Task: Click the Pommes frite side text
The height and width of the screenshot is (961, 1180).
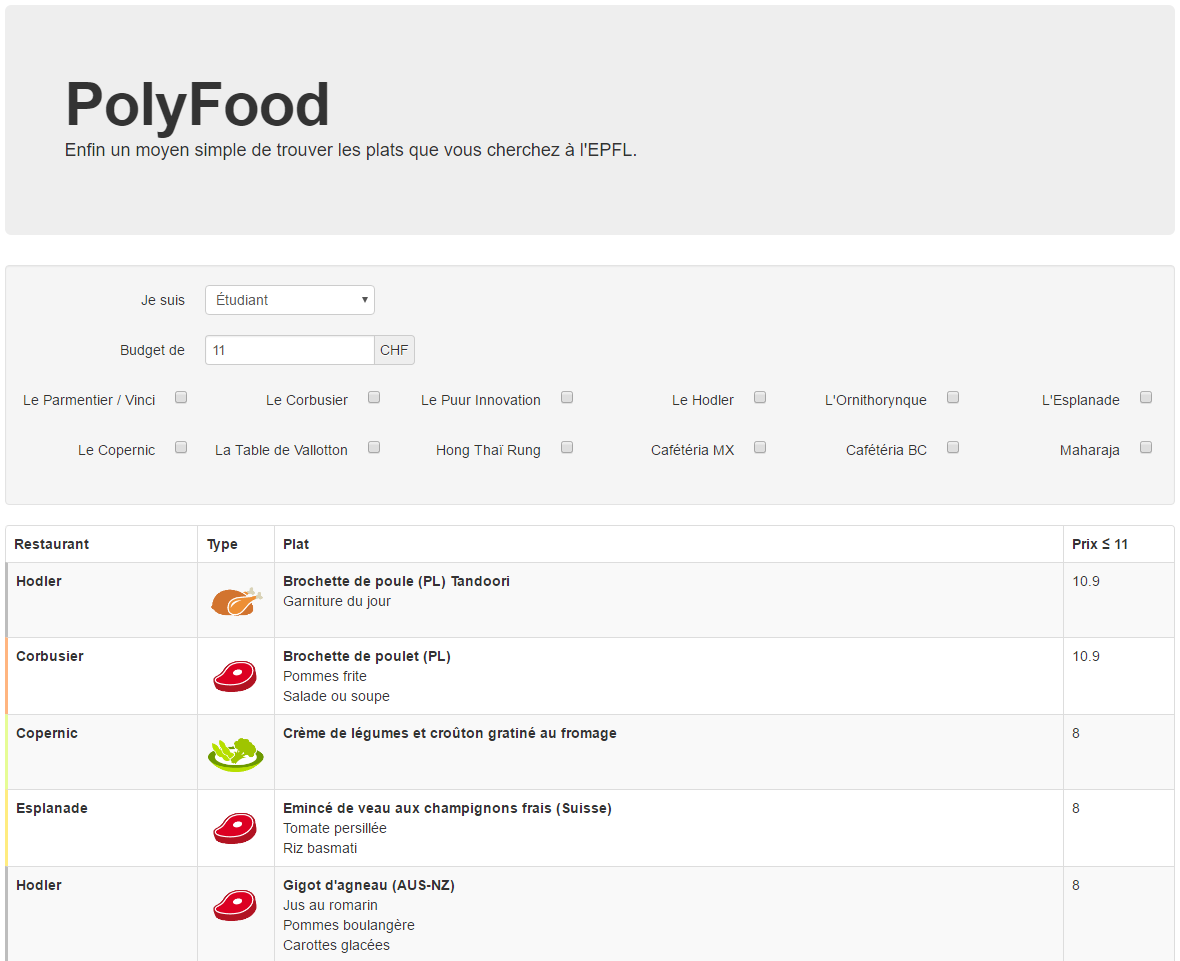Action: tap(325, 677)
